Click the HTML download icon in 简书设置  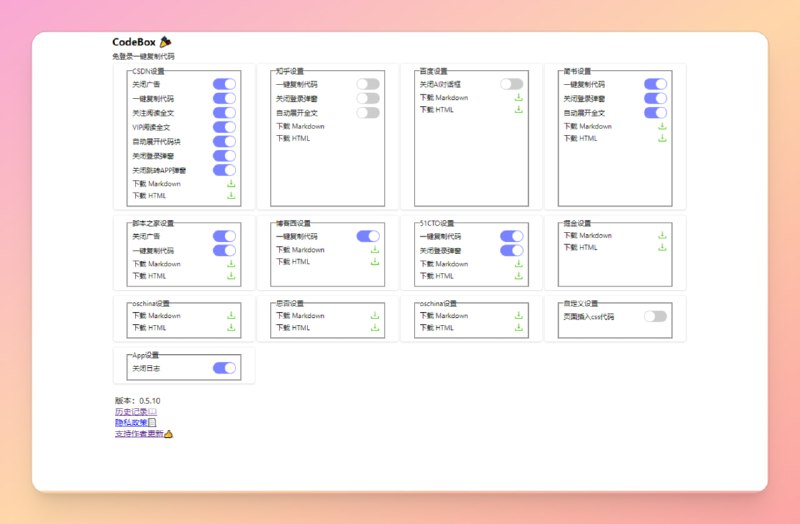pos(662,139)
